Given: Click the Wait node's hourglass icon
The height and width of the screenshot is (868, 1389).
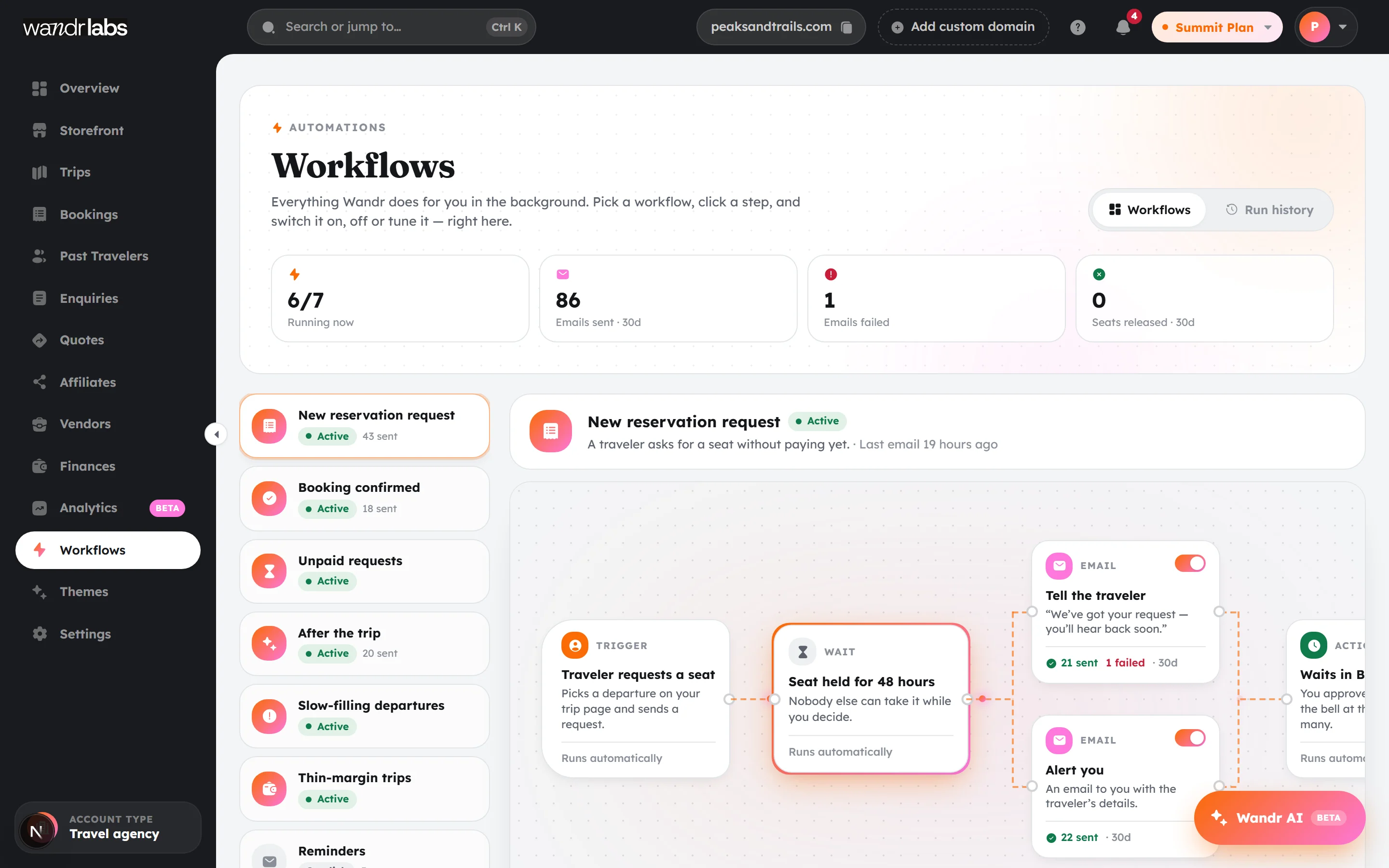Looking at the screenshot, I should pos(803,651).
